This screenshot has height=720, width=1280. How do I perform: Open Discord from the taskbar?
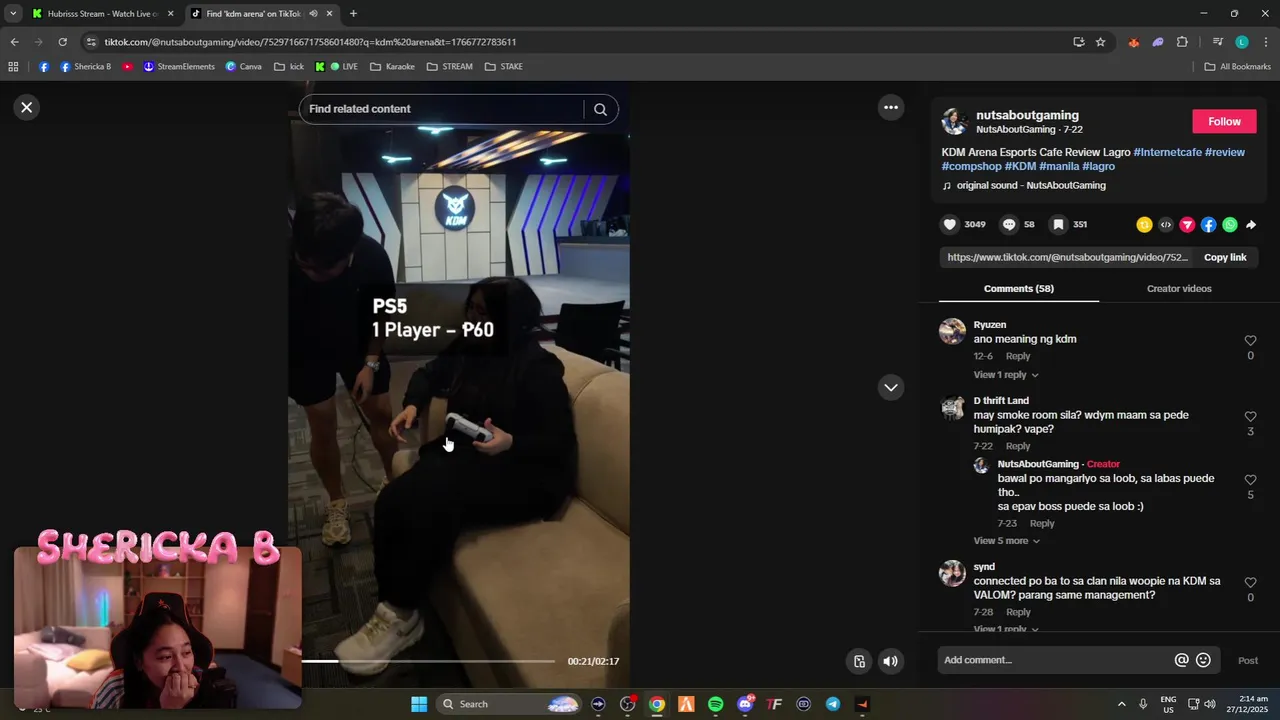745,704
